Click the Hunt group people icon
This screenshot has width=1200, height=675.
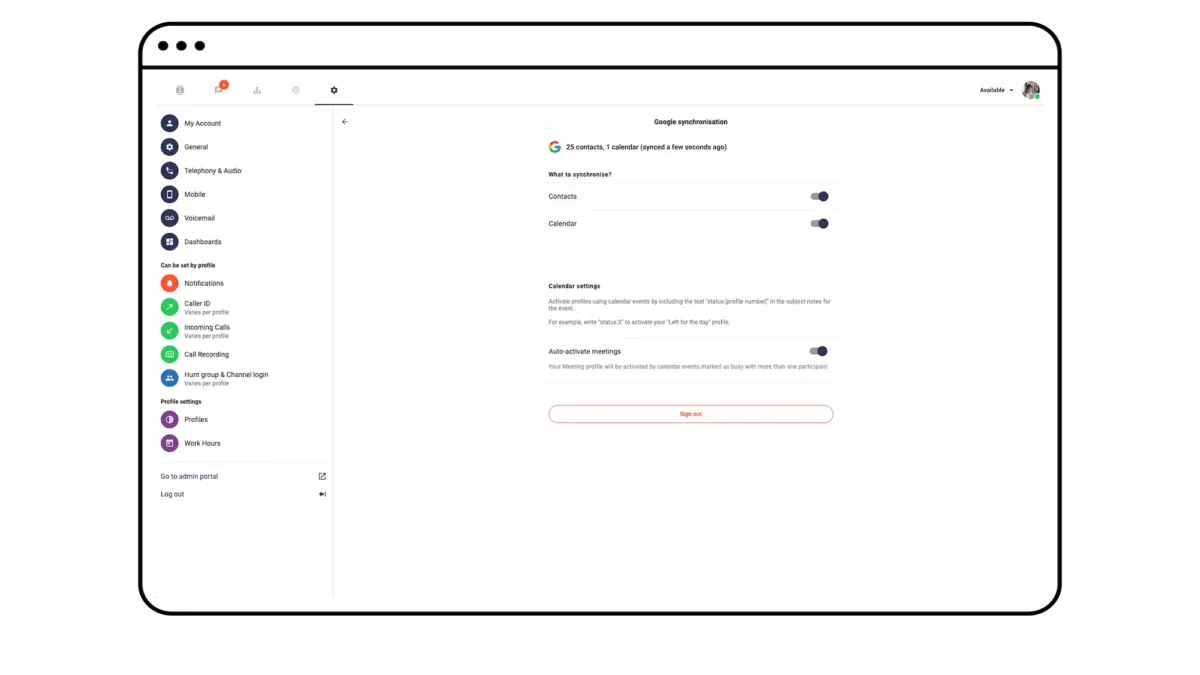pos(170,378)
